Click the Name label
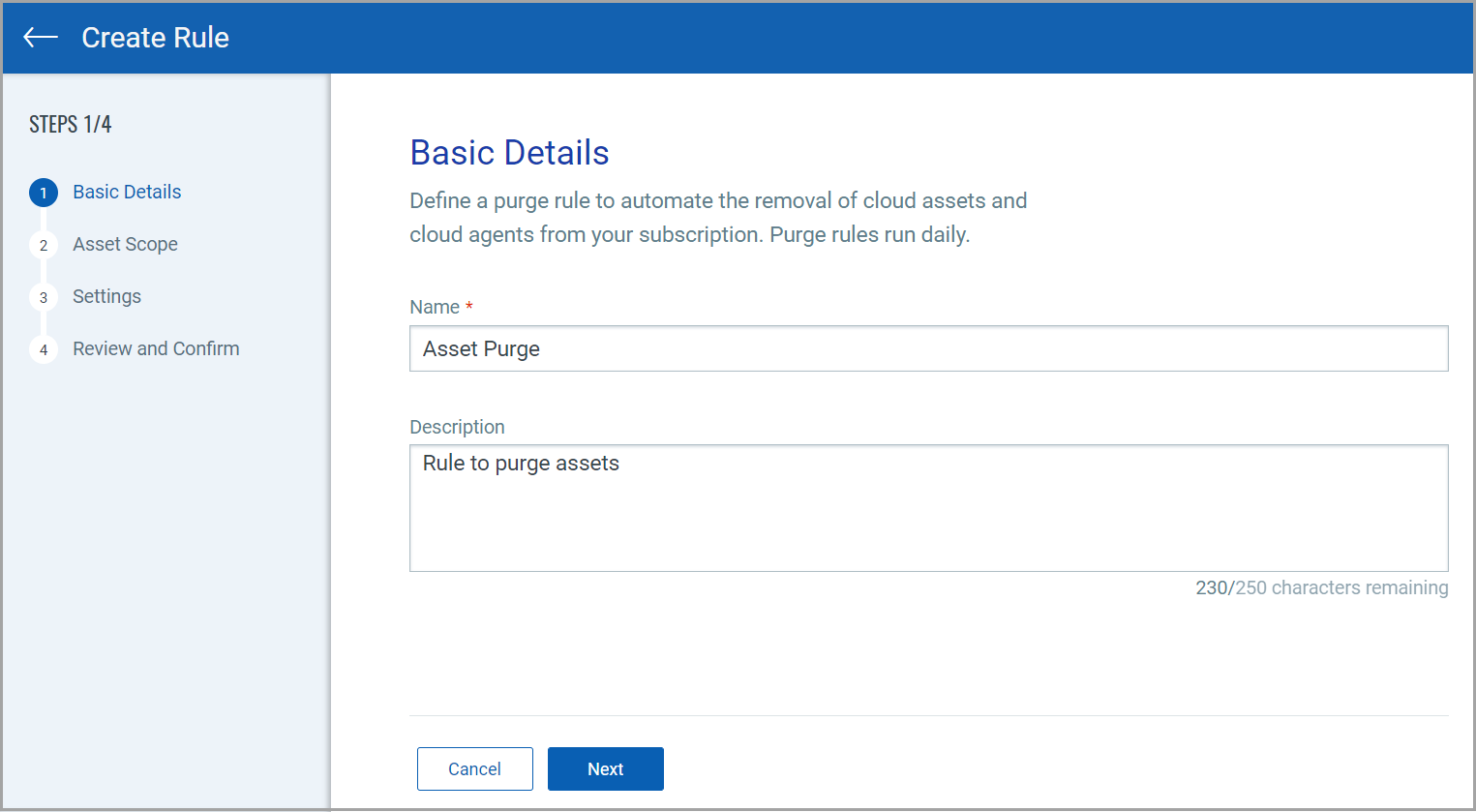Image resolution: width=1476 pixels, height=812 pixels. (435, 307)
